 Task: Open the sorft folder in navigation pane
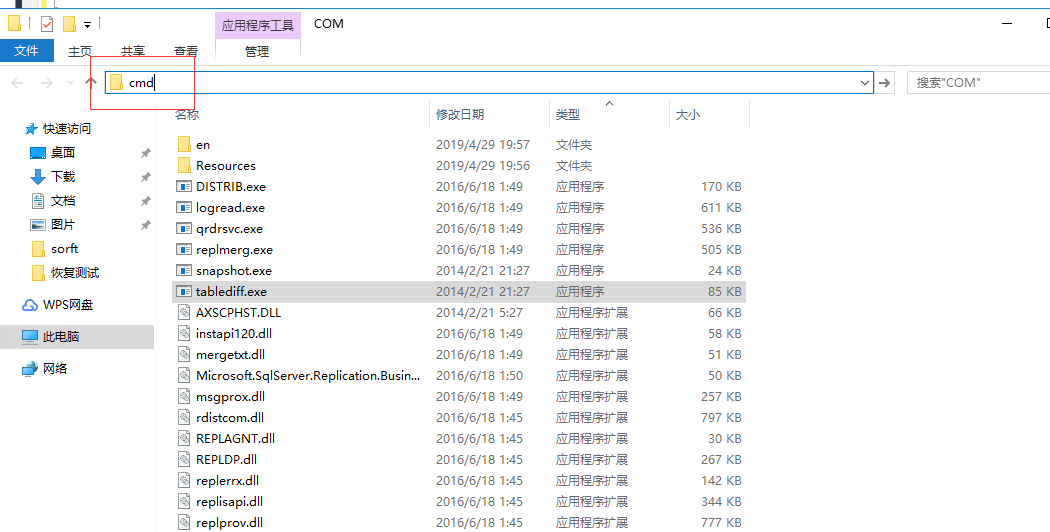[x=64, y=249]
